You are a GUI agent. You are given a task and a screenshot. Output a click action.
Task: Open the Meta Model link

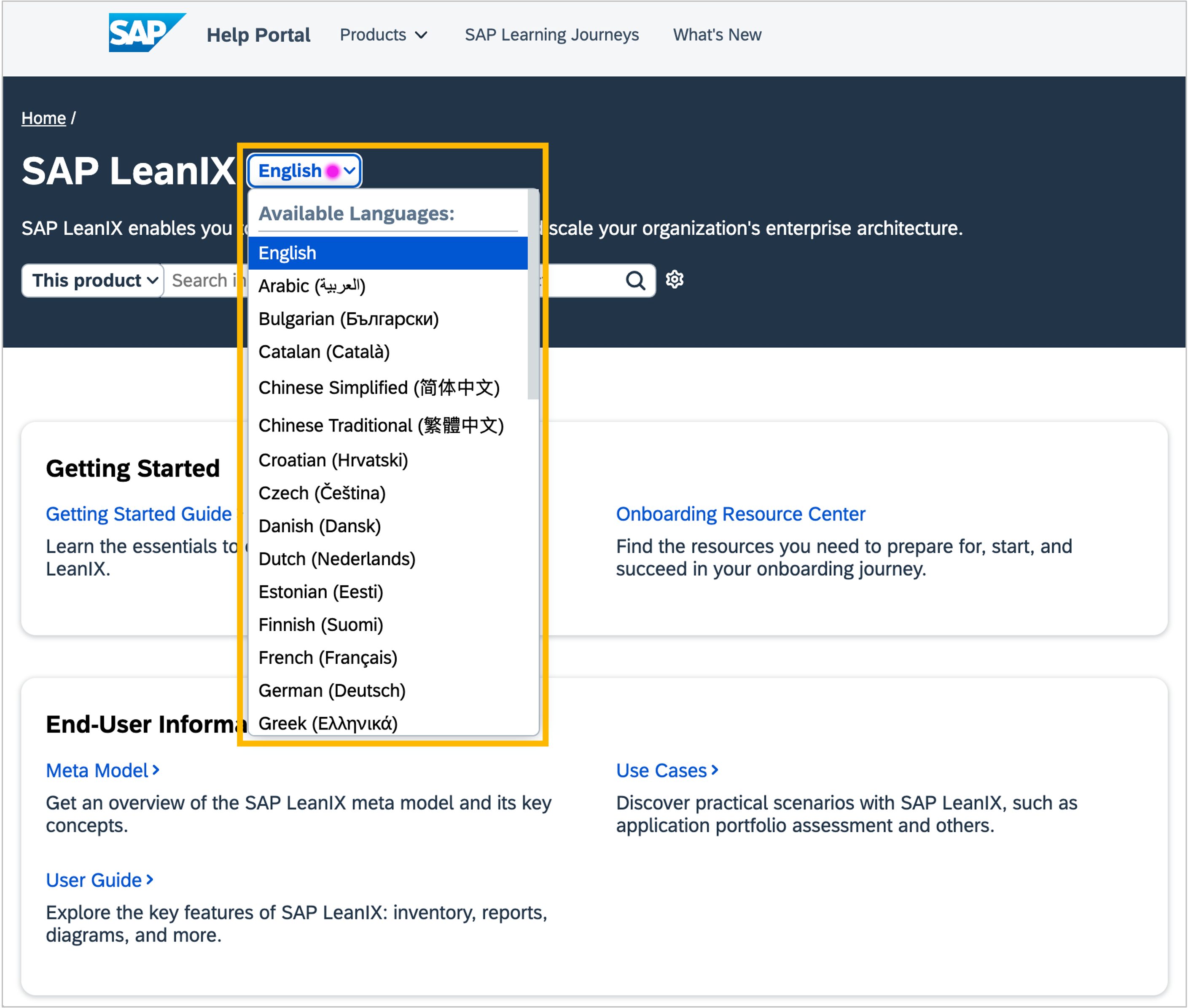(102, 771)
